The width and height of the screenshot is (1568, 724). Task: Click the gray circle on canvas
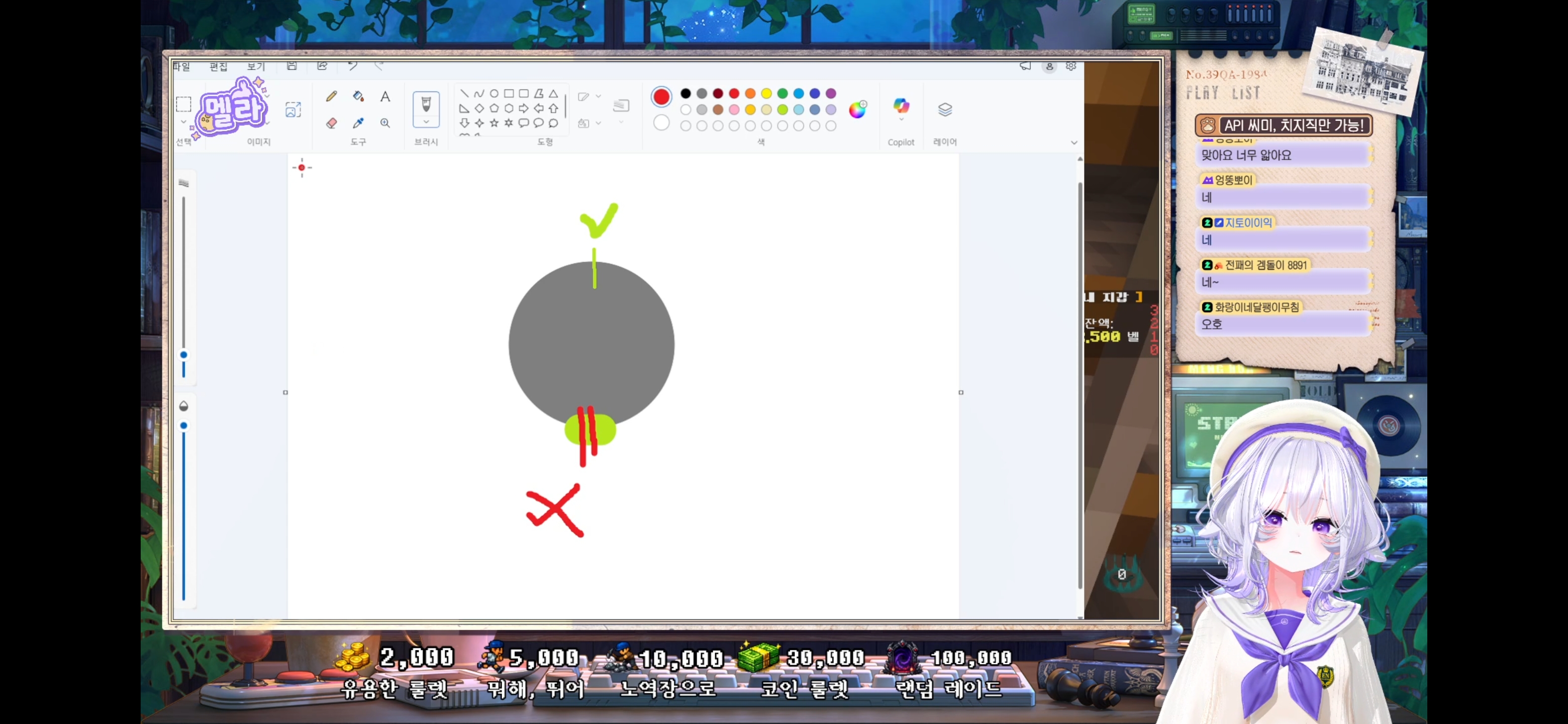coord(591,343)
